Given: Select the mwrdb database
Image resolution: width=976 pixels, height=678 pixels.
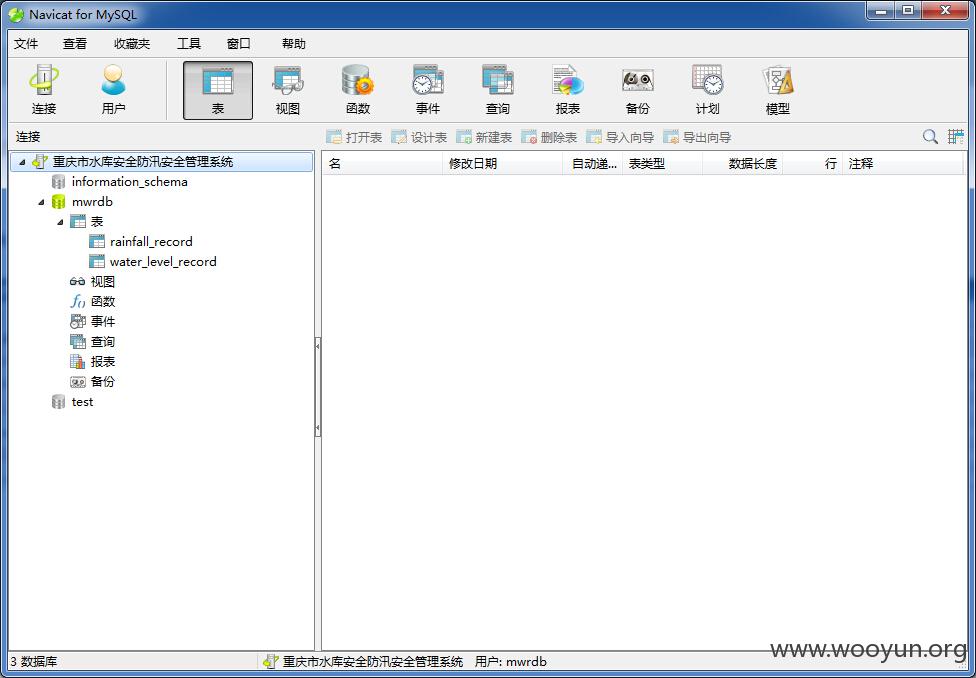Looking at the screenshot, I should (92, 202).
